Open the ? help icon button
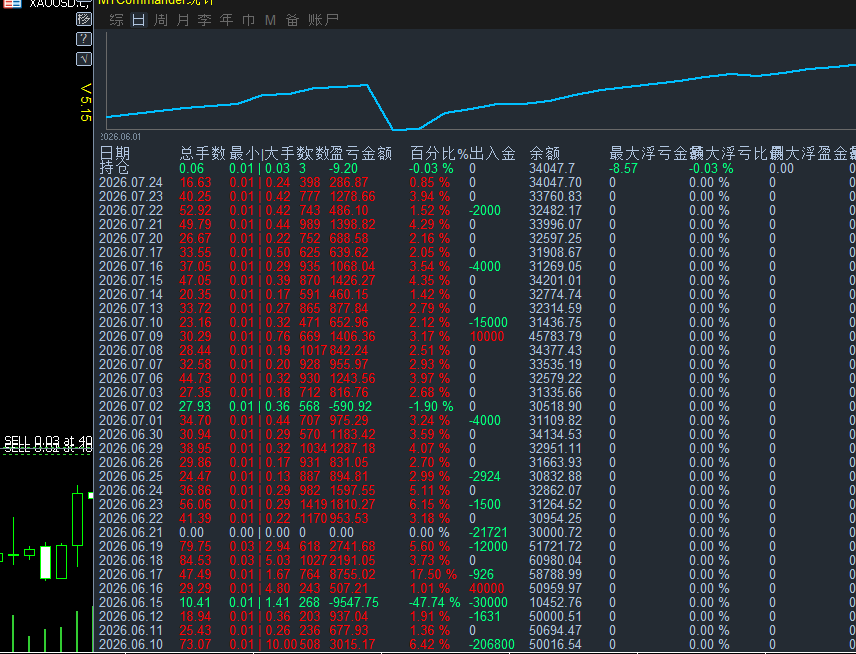The width and height of the screenshot is (856, 654). (x=84, y=39)
